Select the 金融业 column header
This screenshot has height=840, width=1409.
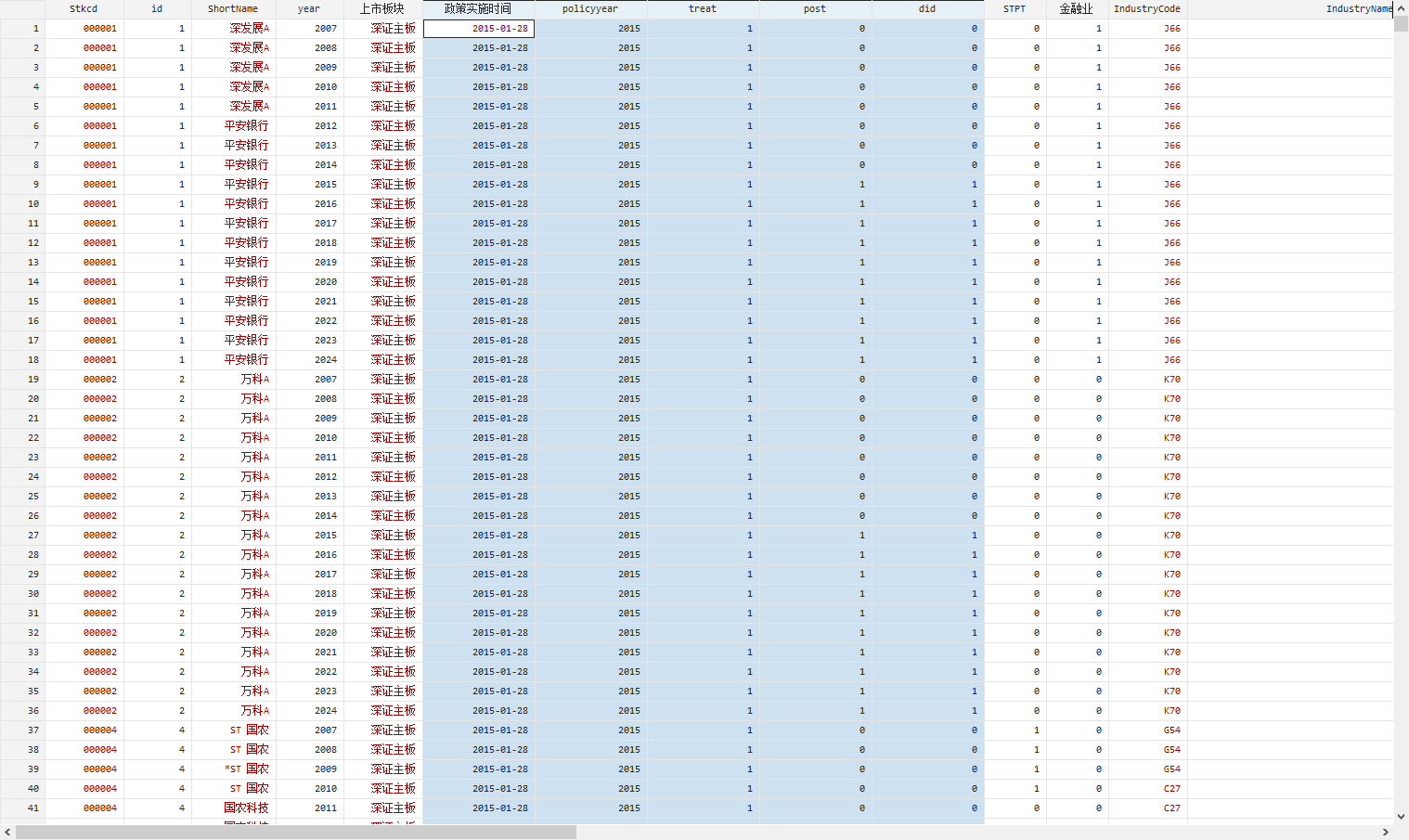point(1077,8)
